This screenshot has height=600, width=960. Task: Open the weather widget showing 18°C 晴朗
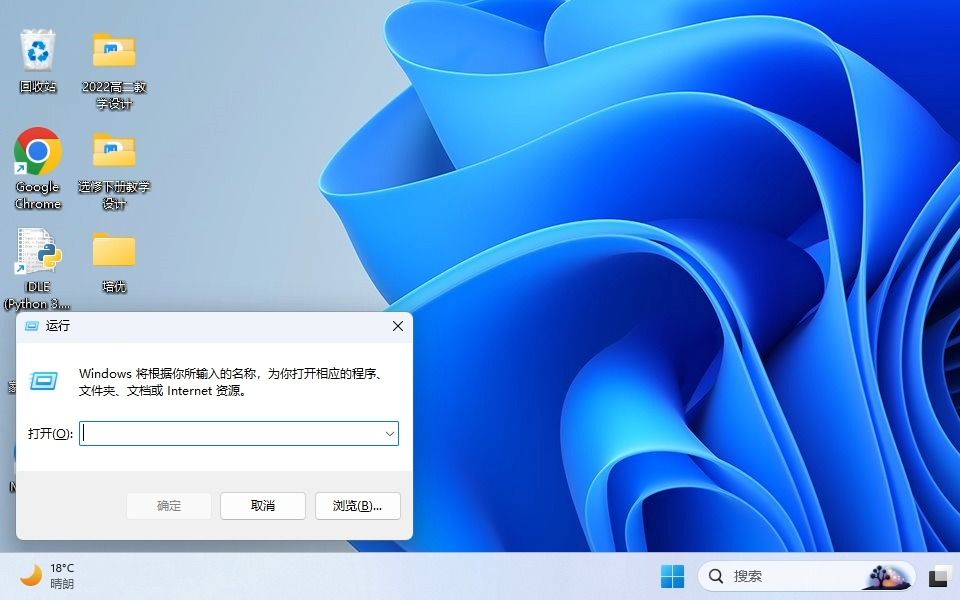coord(45,576)
